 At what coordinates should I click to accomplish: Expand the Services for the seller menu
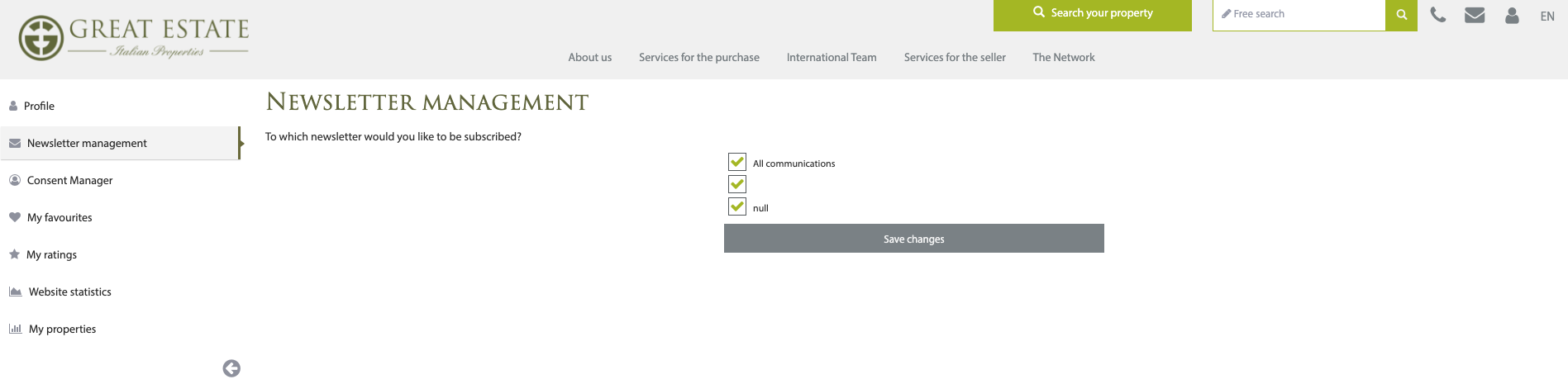955,57
